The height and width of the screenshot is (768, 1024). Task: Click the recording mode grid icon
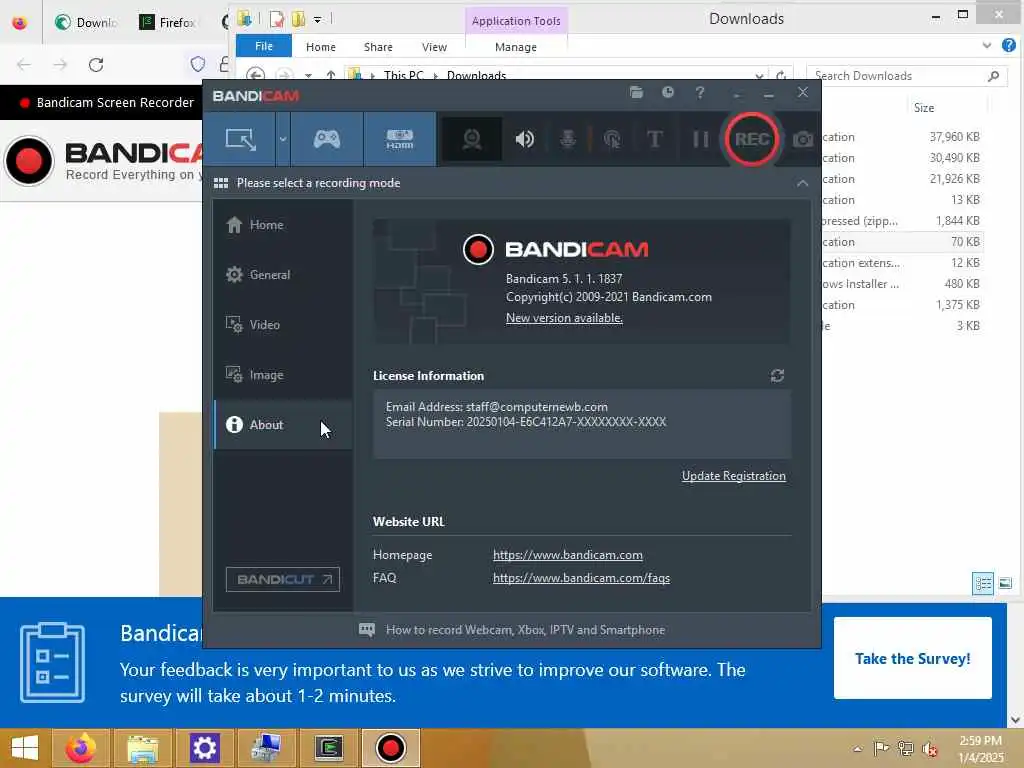[221, 184]
